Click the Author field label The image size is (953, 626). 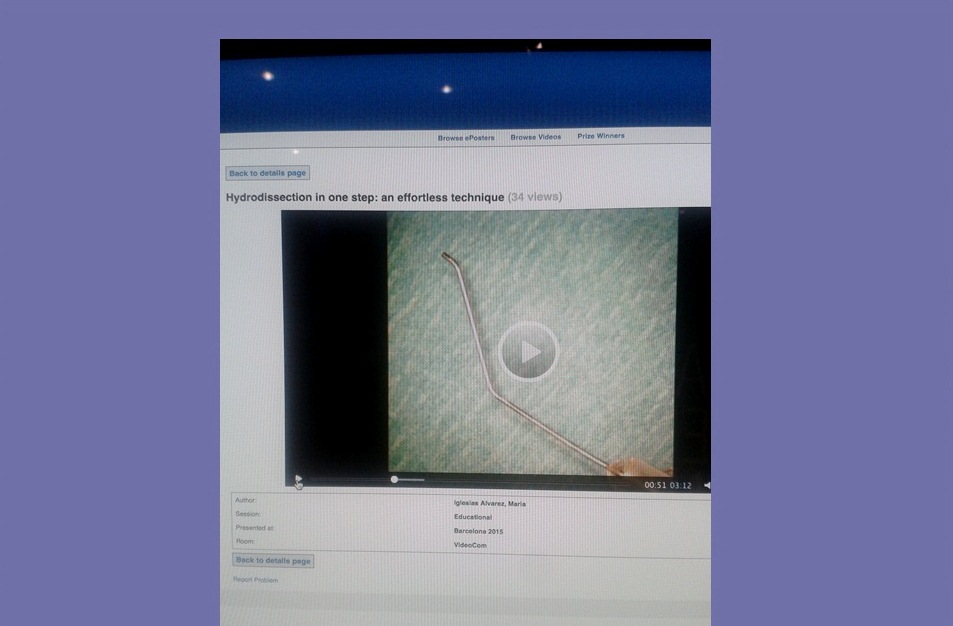coord(246,500)
